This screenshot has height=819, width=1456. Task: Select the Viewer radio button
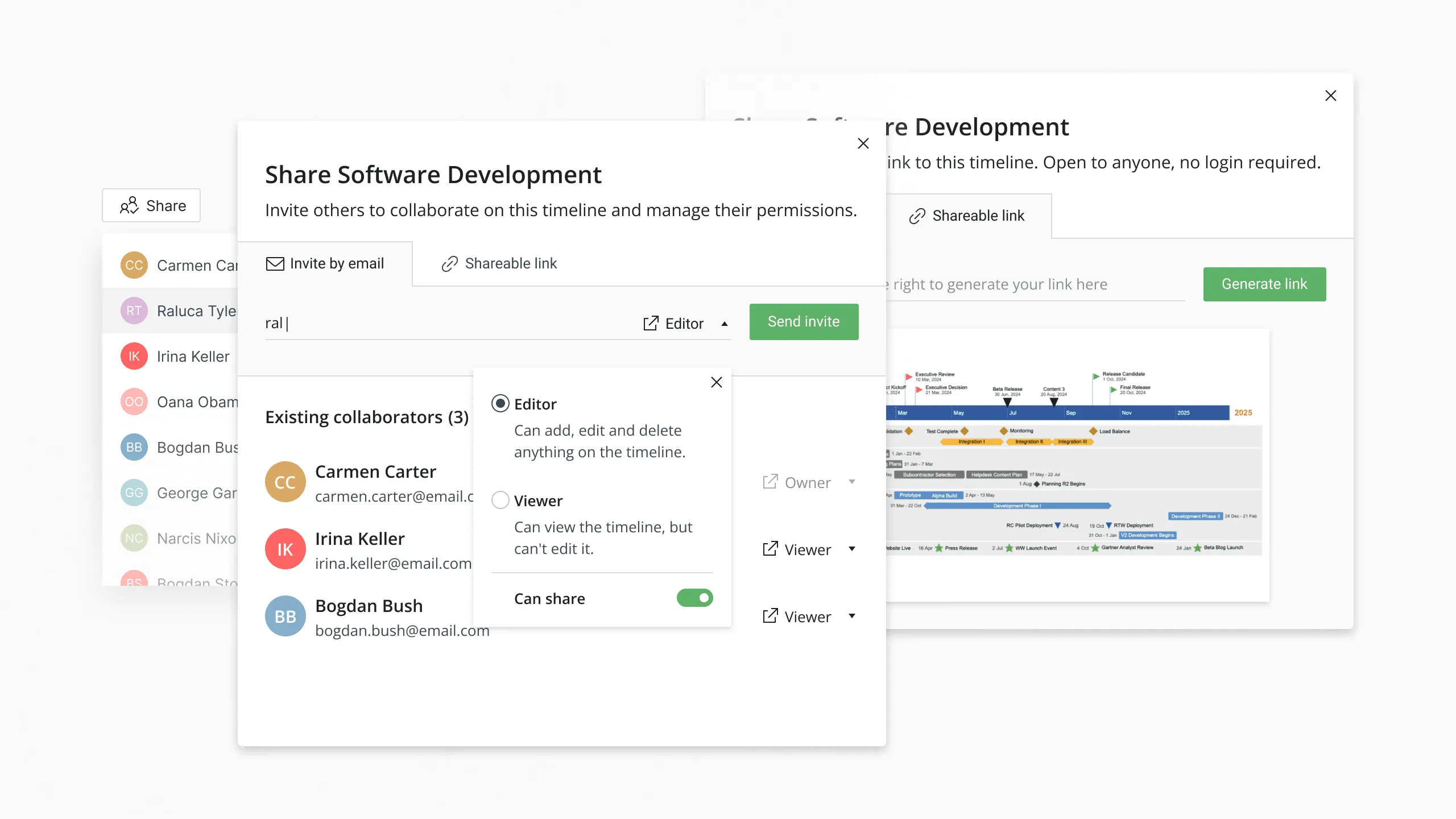pyautogui.click(x=500, y=499)
